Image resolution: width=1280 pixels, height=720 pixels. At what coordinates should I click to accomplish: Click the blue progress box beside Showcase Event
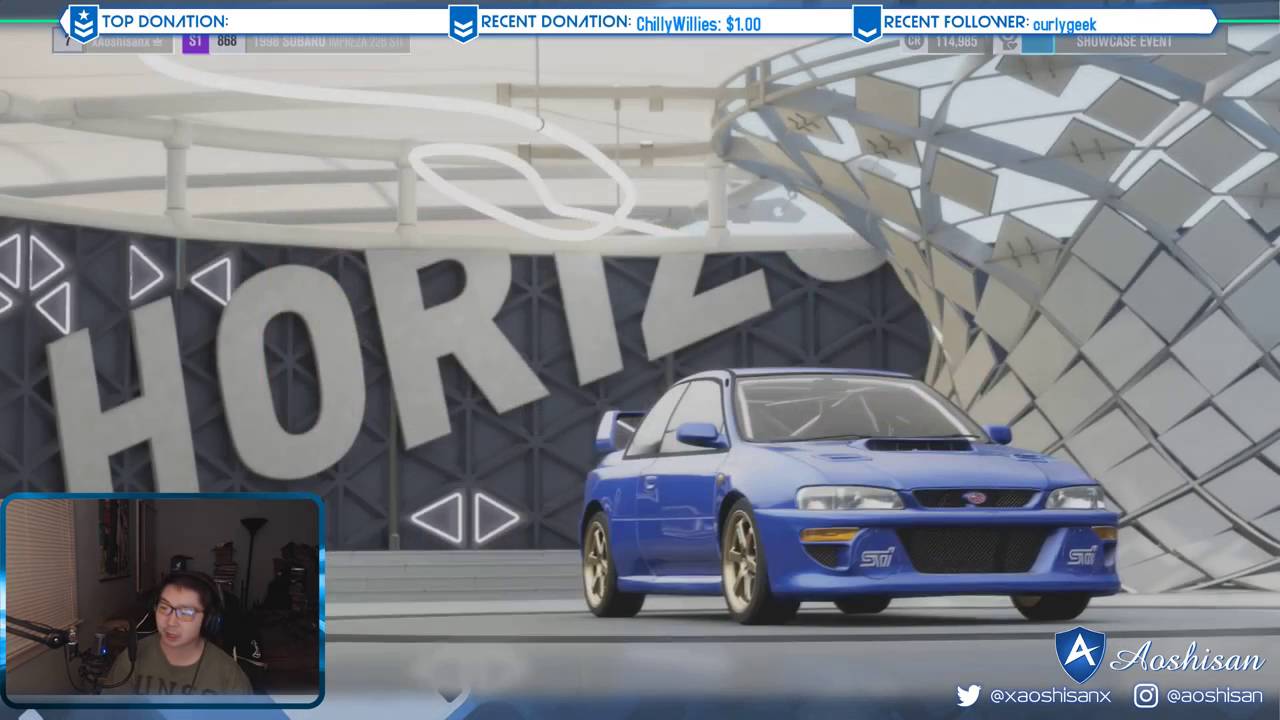1037,43
